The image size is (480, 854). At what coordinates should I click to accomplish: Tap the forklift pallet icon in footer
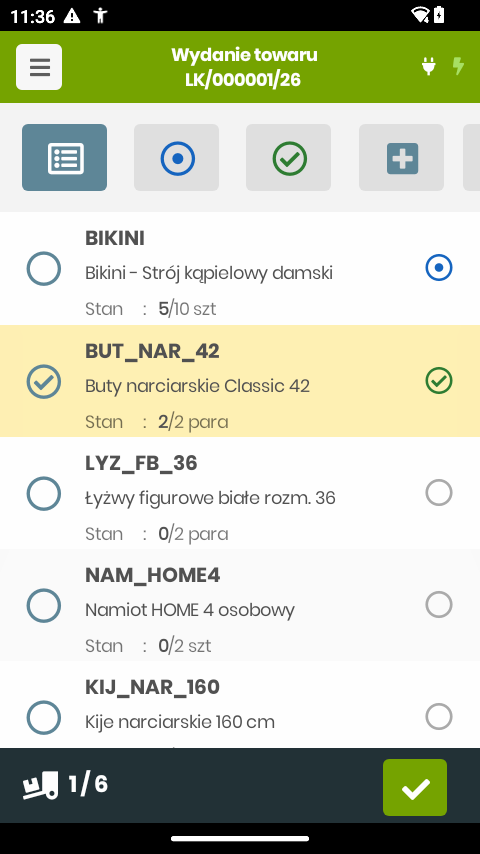coord(40,785)
